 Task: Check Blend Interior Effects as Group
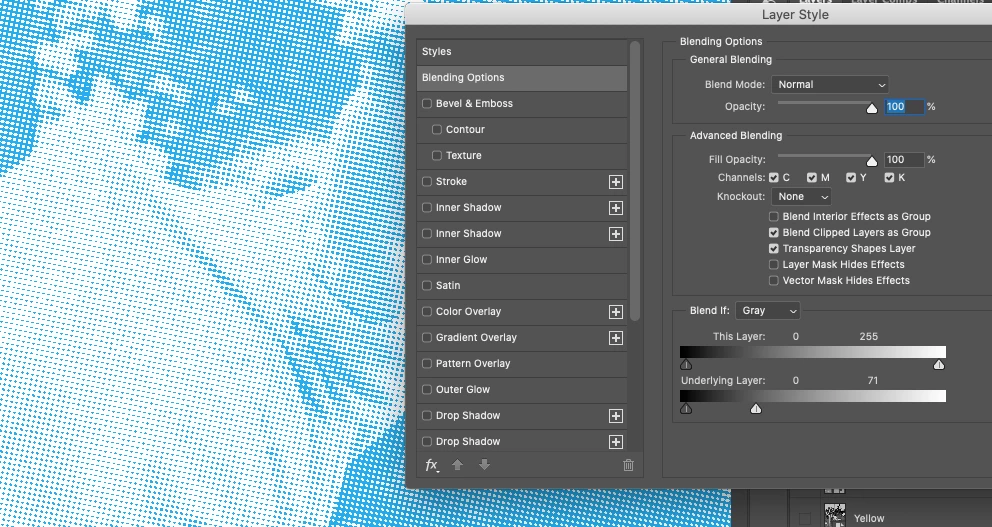tap(774, 216)
